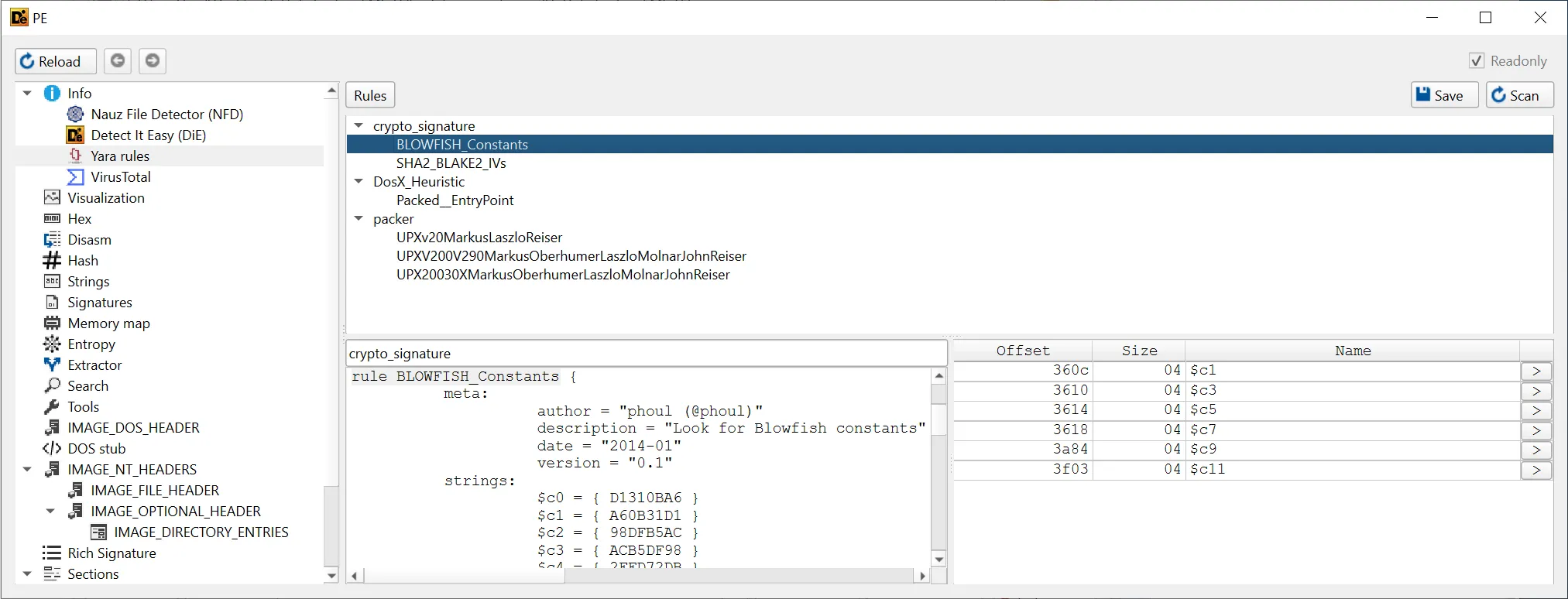Screen dimensions: 1568x599
Task: Open the VirusTotal entry
Action: [120, 176]
